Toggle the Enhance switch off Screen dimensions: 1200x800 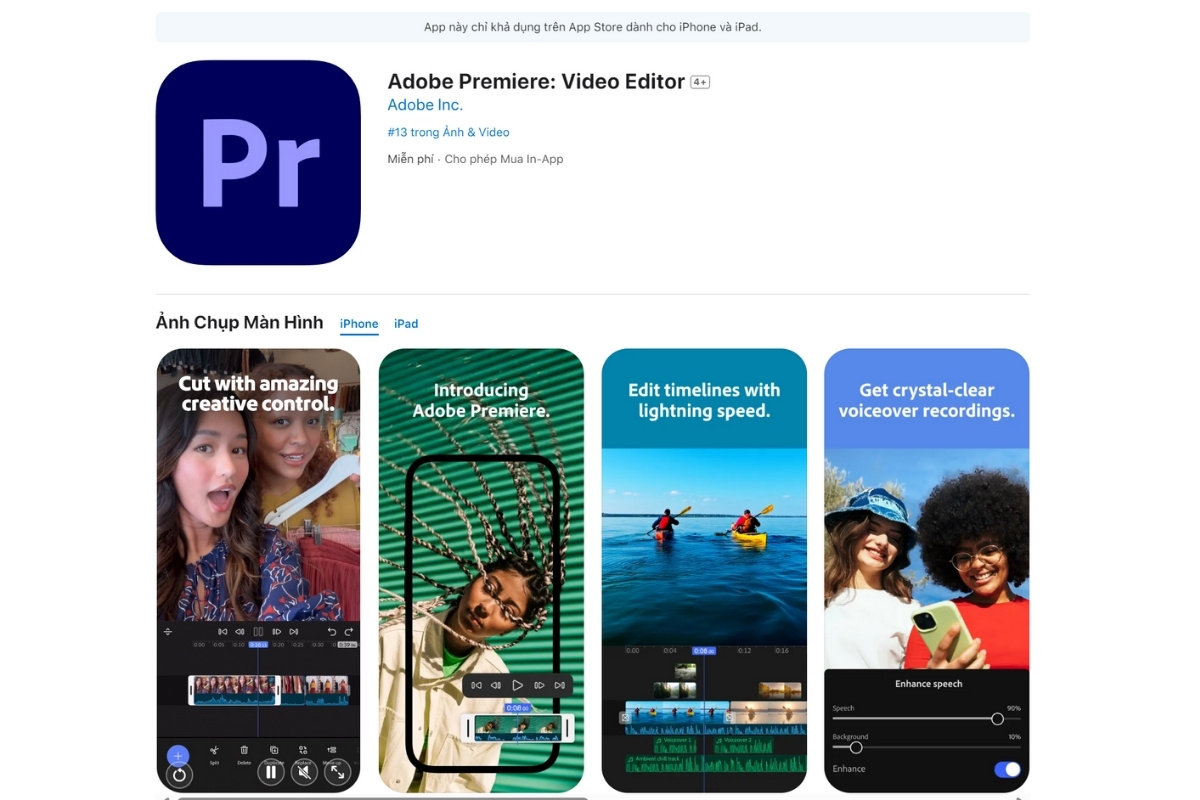(1007, 769)
